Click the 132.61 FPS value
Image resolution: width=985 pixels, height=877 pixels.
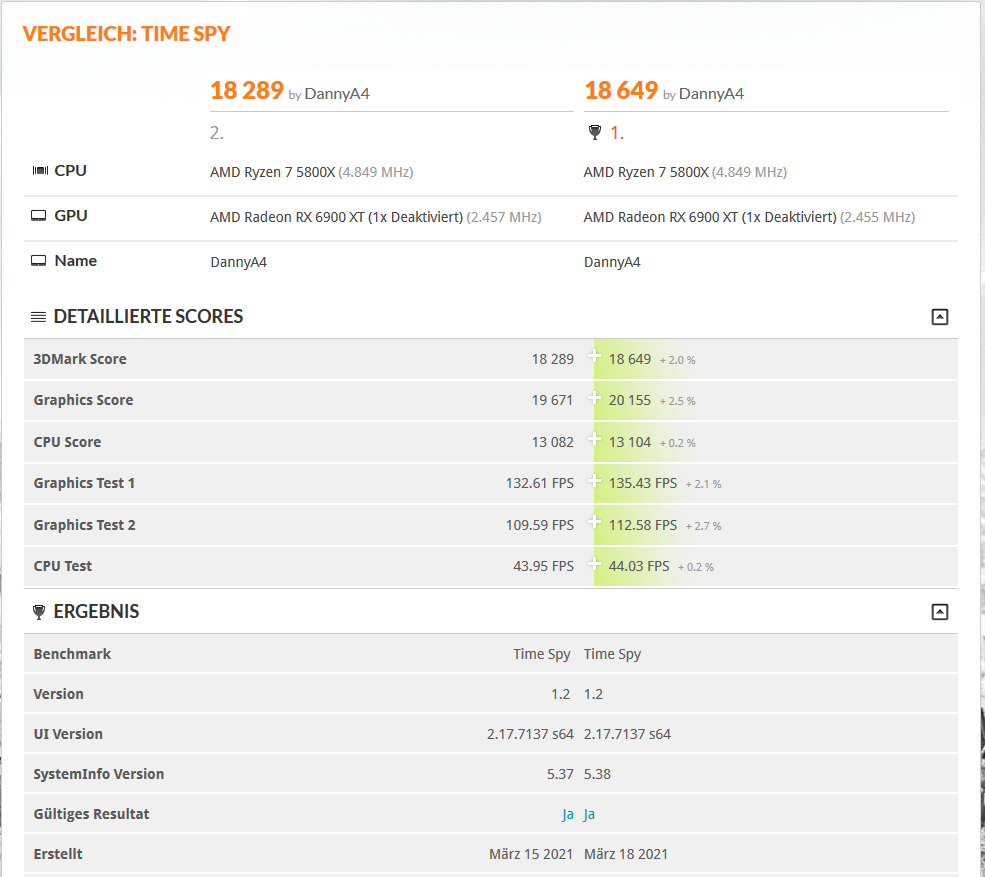click(x=540, y=483)
